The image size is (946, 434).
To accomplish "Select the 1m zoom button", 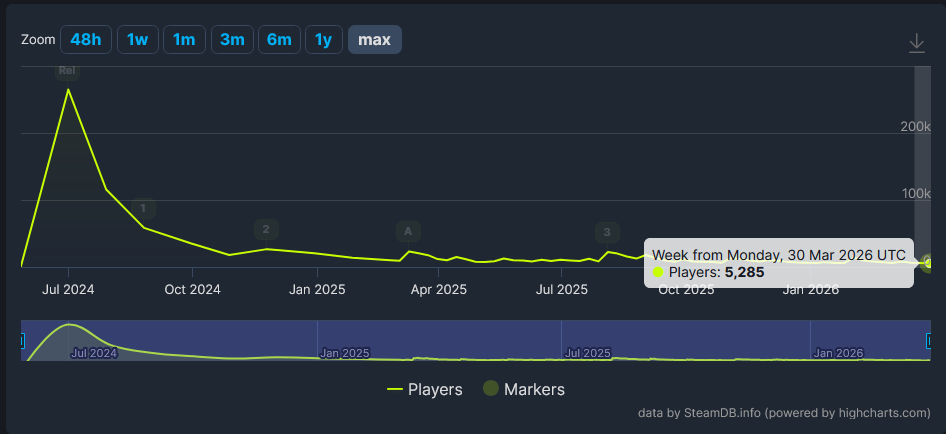I will coord(184,40).
